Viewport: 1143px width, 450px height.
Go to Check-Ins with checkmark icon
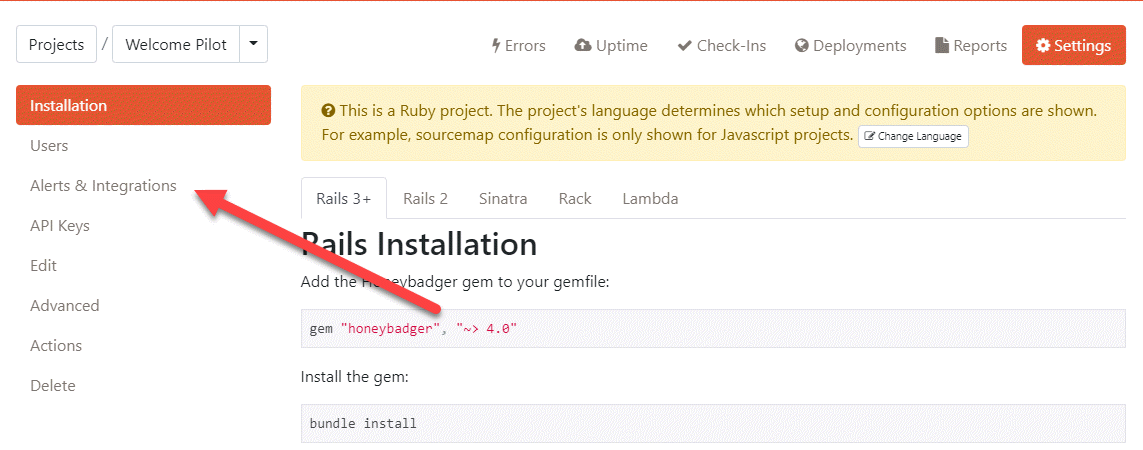coord(721,46)
